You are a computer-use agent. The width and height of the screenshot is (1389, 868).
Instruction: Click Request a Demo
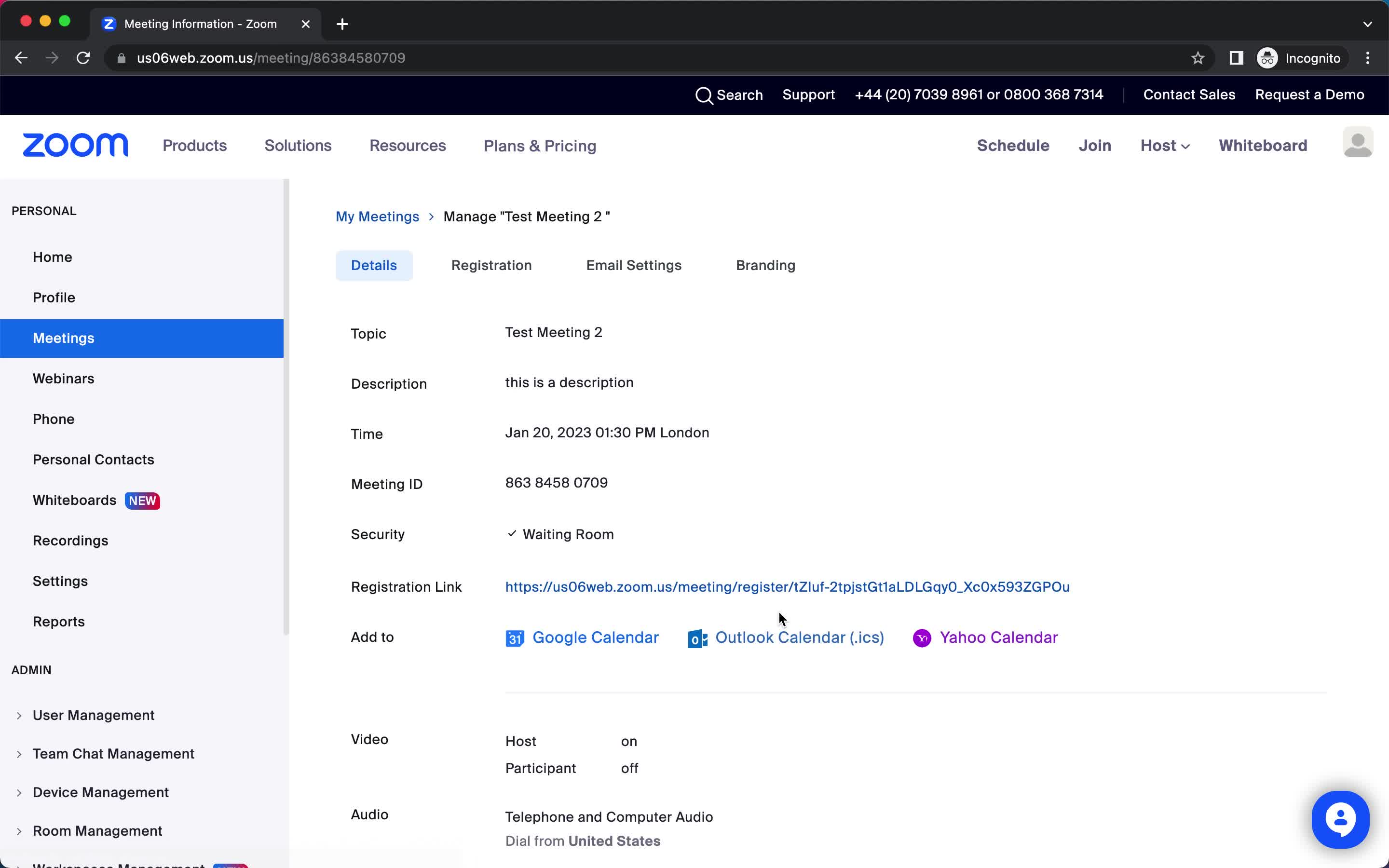tap(1309, 95)
